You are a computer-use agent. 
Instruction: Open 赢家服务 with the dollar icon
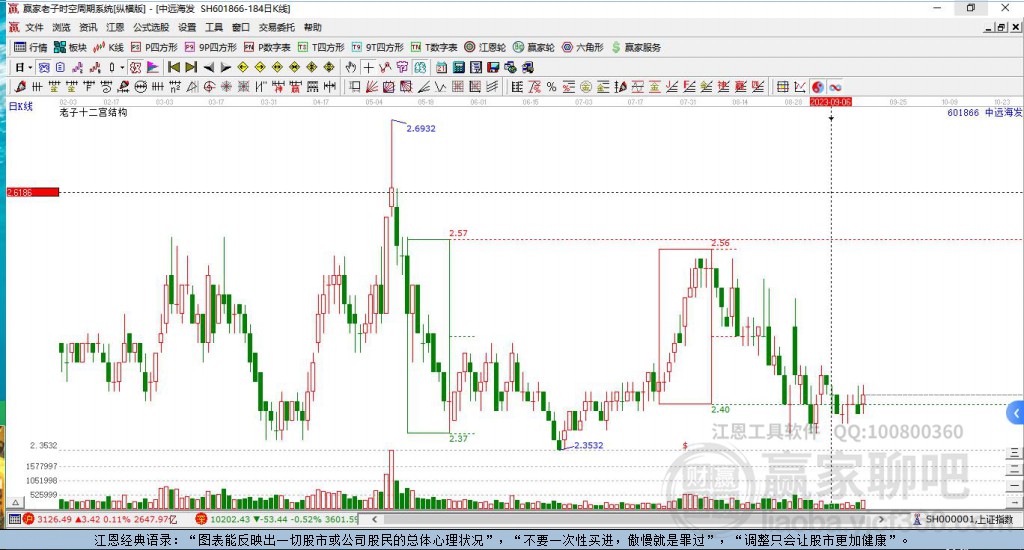[x=636, y=47]
